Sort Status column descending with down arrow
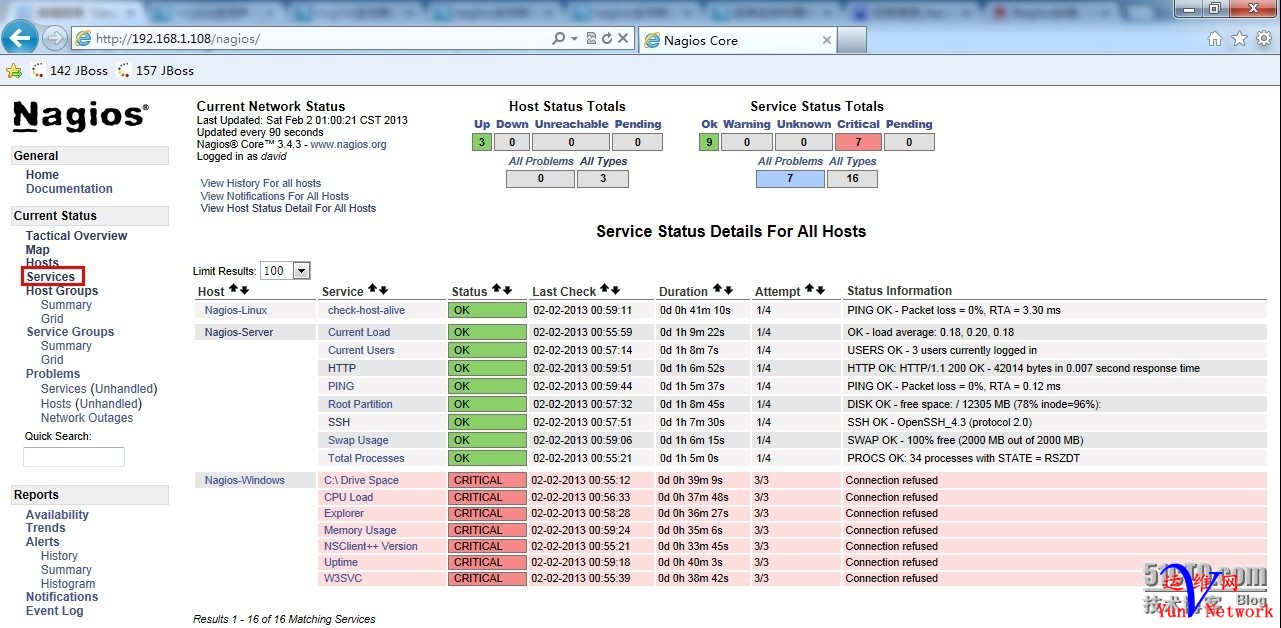This screenshot has width=1281, height=628. pos(507,290)
